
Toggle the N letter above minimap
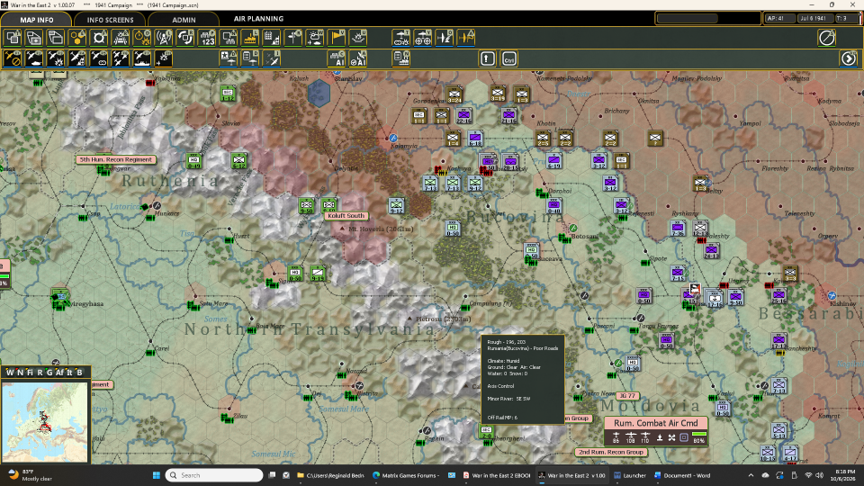20,372
